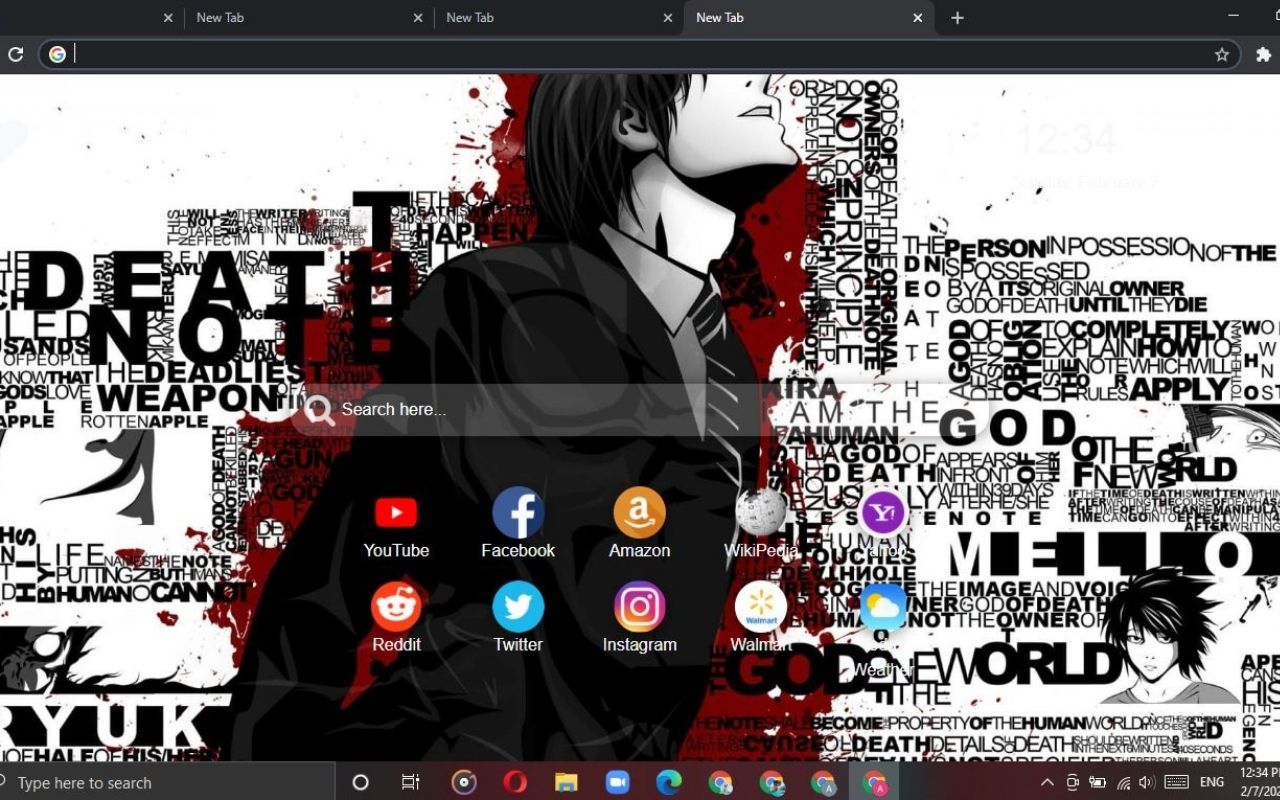This screenshot has height=800, width=1280.
Task: Open File Explorer from the taskbar
Action: click(567, 782)
